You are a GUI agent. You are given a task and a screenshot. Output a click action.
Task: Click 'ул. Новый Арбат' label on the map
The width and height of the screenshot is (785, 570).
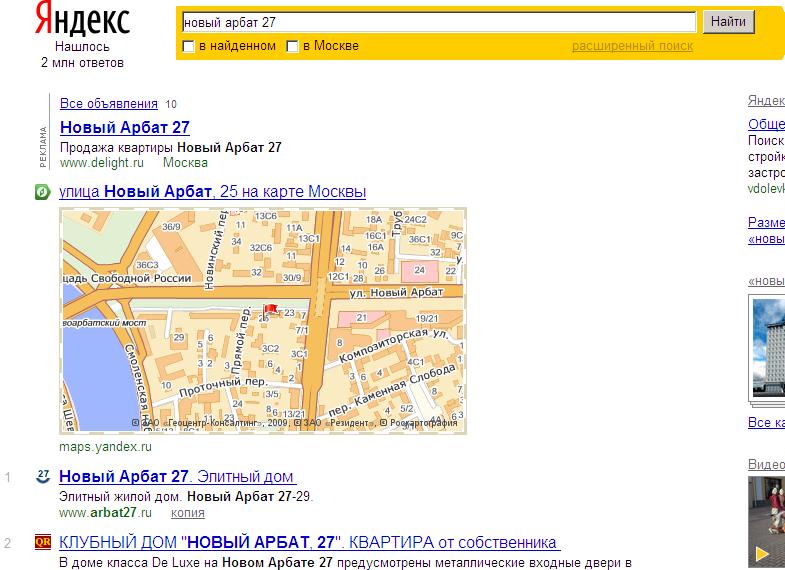tap(397, 292)
